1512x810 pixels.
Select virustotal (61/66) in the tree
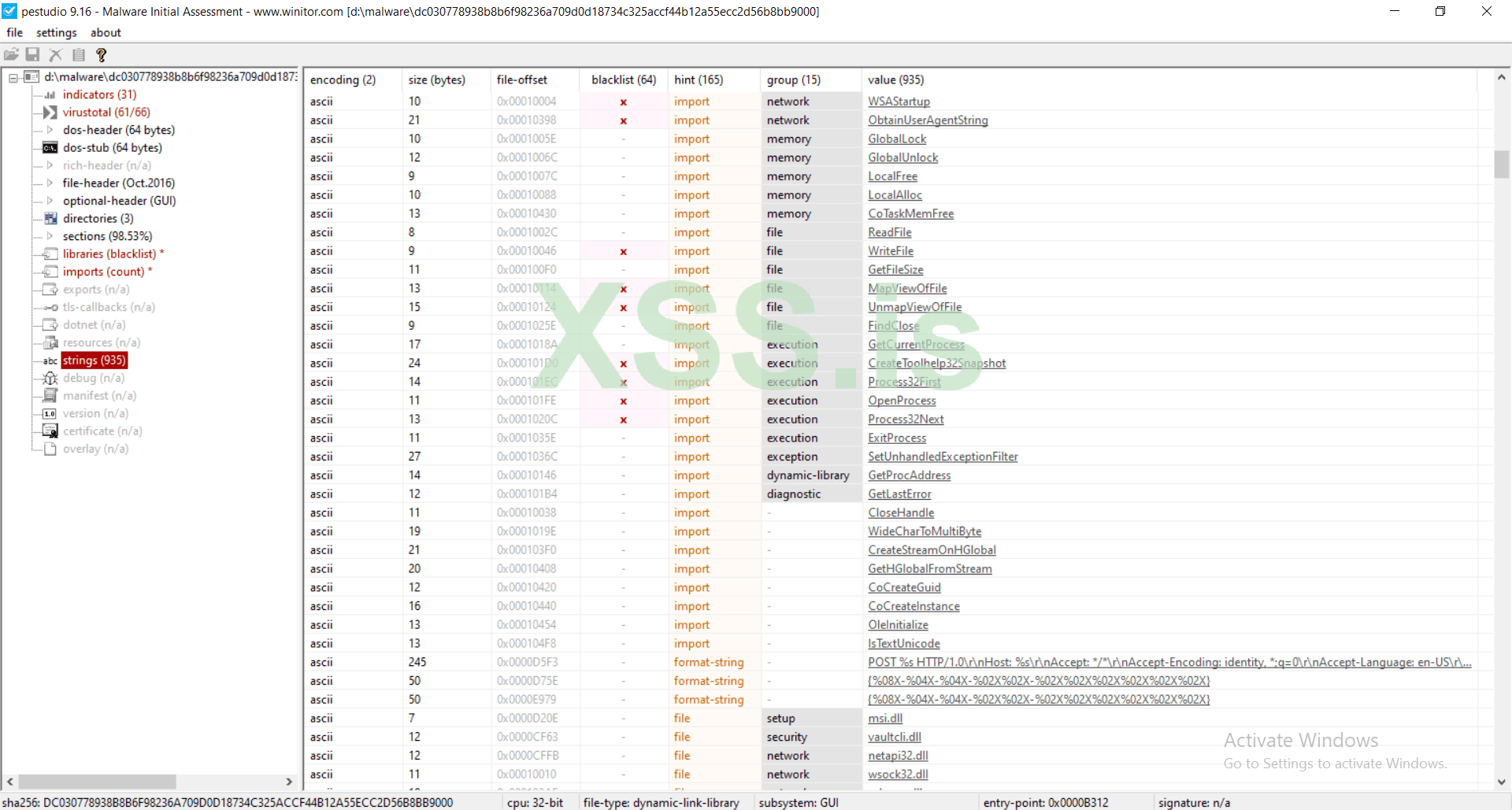(106, 113)
